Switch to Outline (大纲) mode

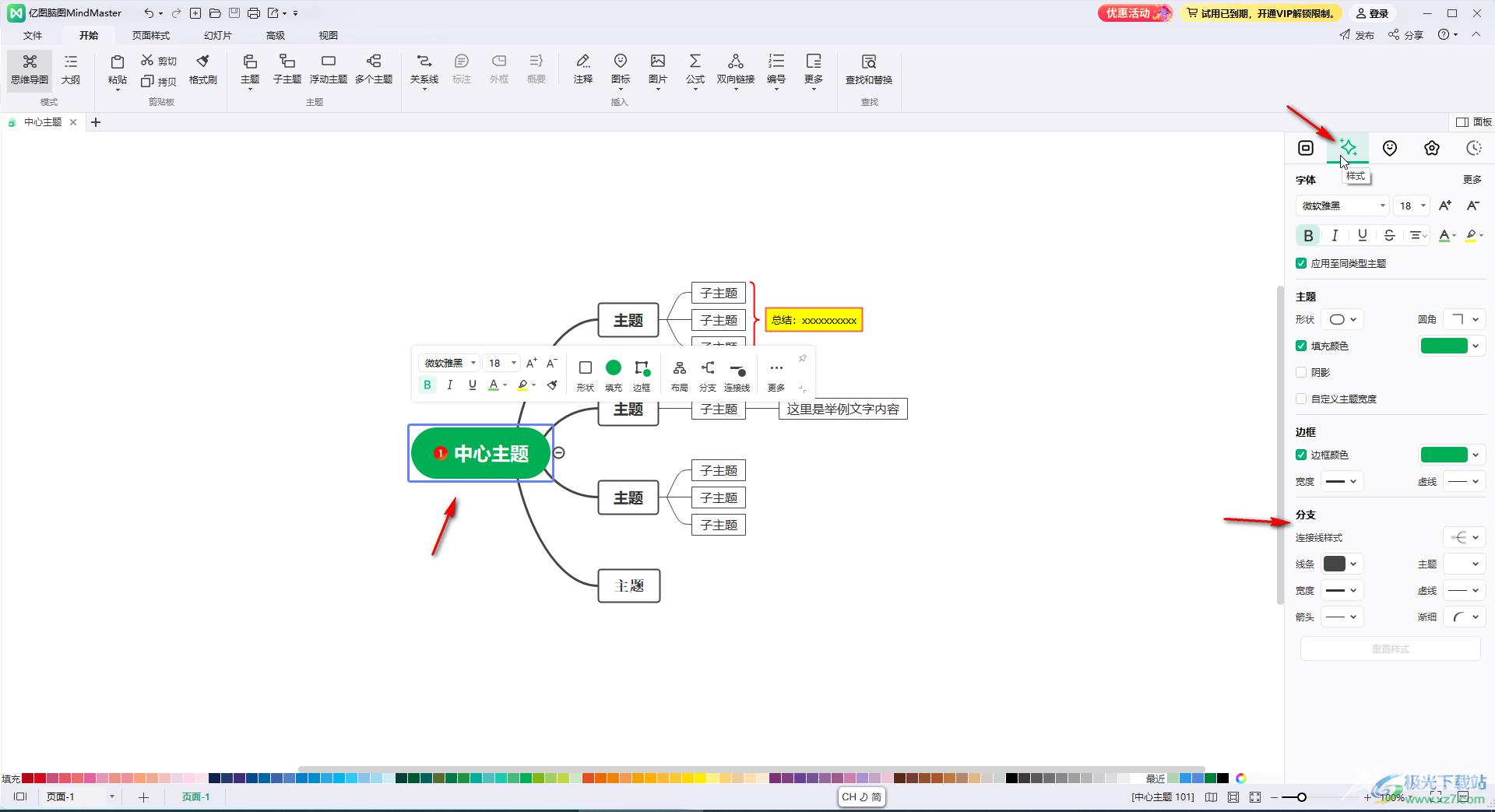pos(70,69)
